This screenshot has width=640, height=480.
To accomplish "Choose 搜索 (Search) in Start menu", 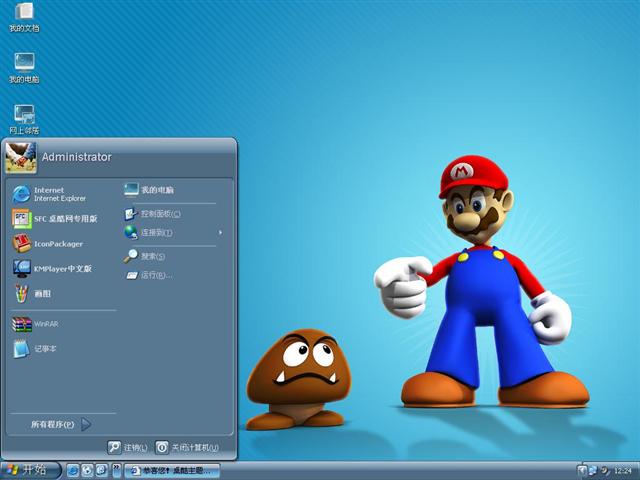I will click(x=150, y=256).
